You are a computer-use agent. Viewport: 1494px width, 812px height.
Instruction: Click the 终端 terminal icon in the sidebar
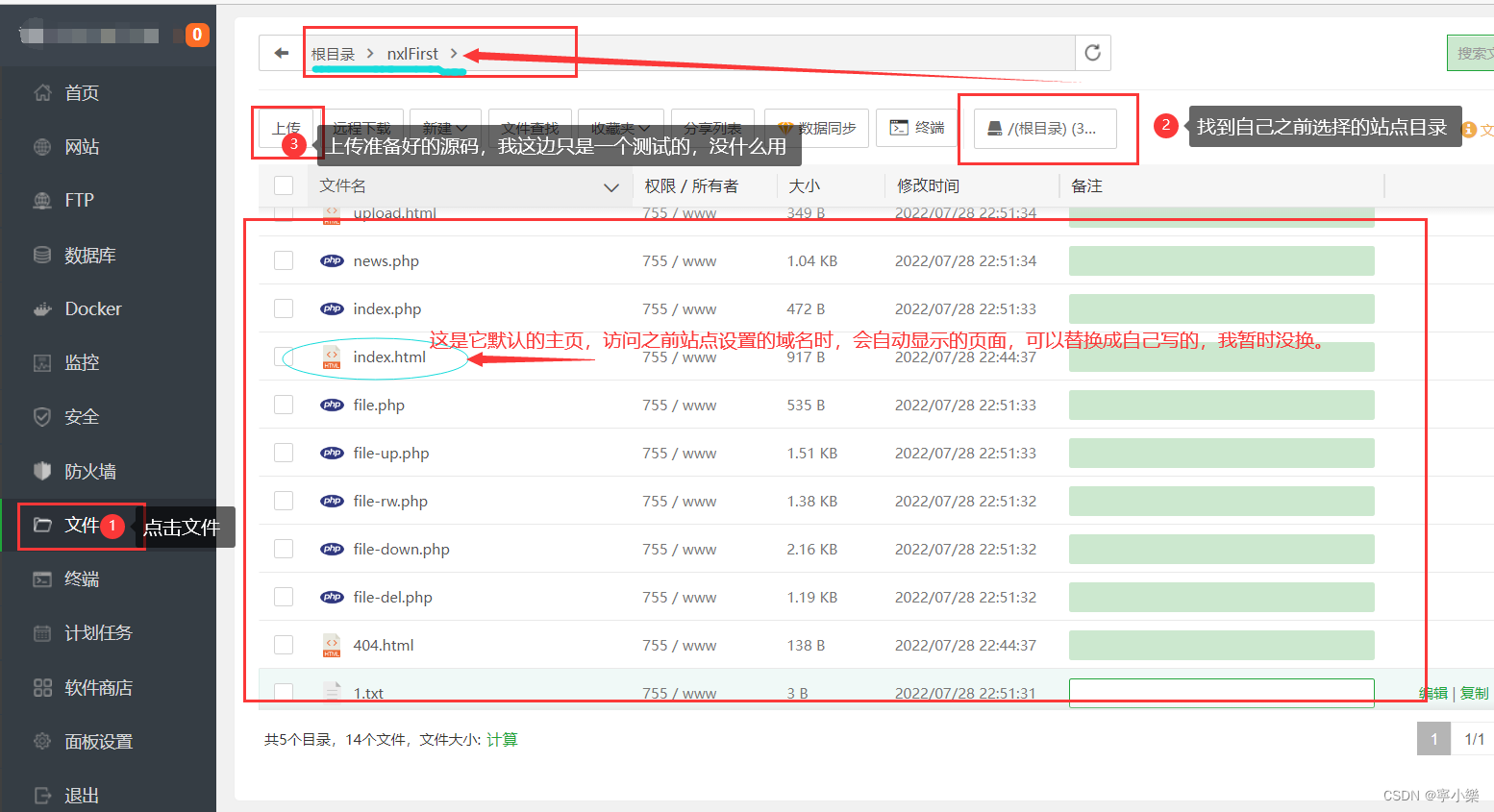pos(42,579)
